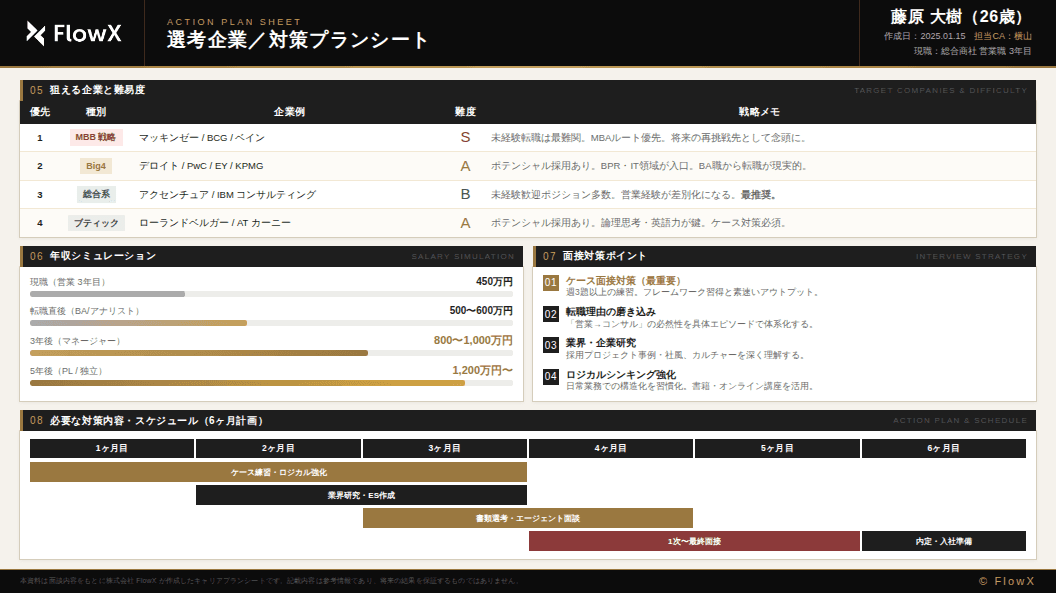Click the B difficulty grade for アクセンチュア row
The width and height of the screenshot is (1056, 593).
[x=465, y=195]
